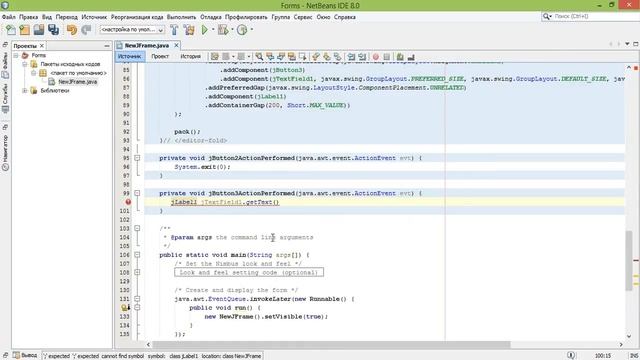Screen dimensions: 640x360
Task: Switch to the Проект design view
Action: pyautogui.click(x=160, y=56)
